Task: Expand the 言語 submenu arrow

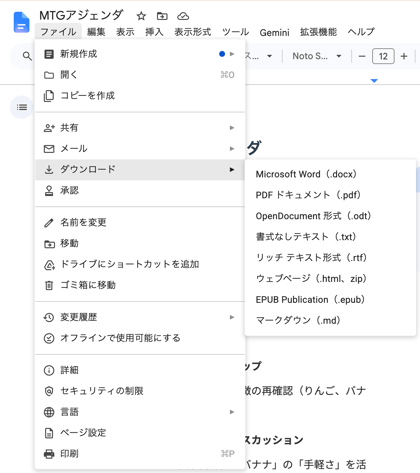Action: 232,412
